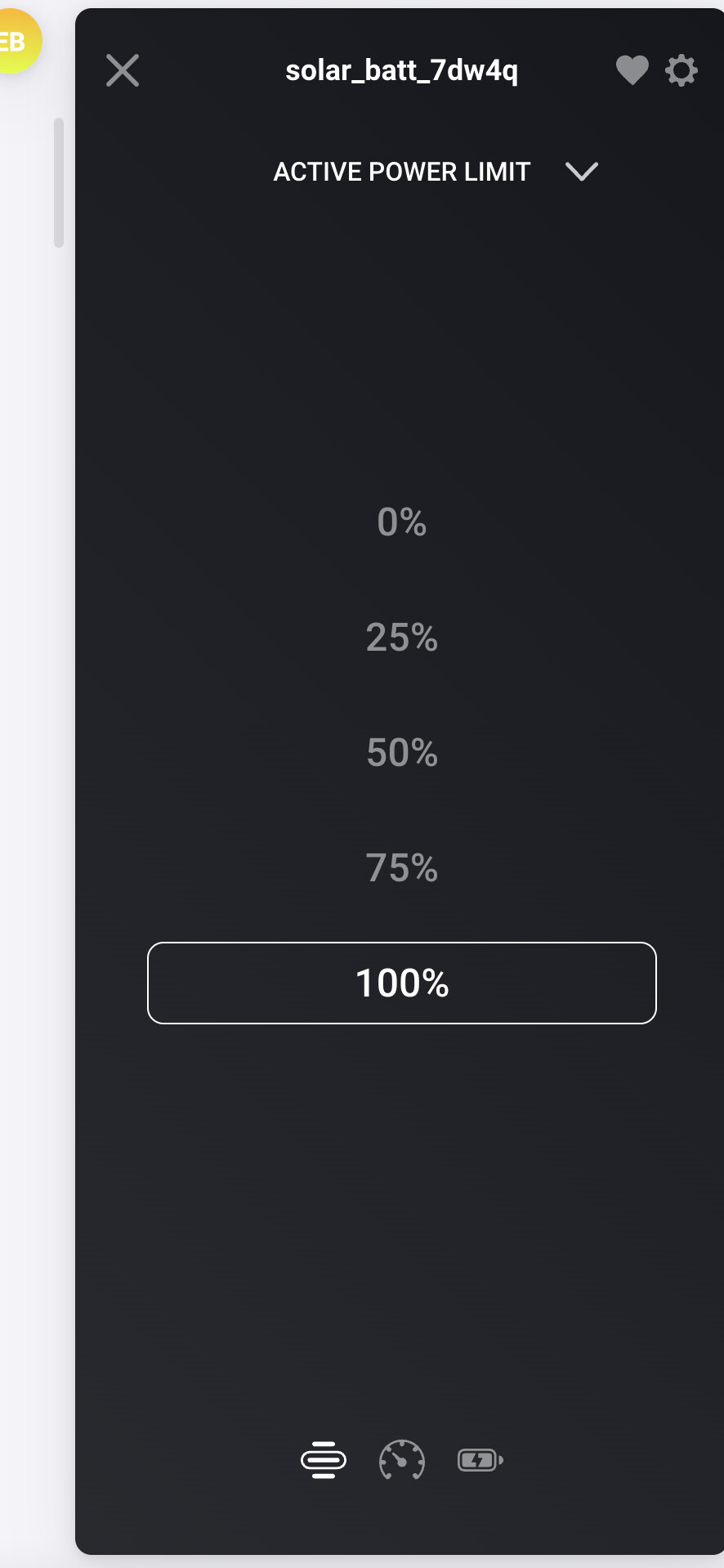
Task: Set power limit to 75%
Action: point(401,867)
